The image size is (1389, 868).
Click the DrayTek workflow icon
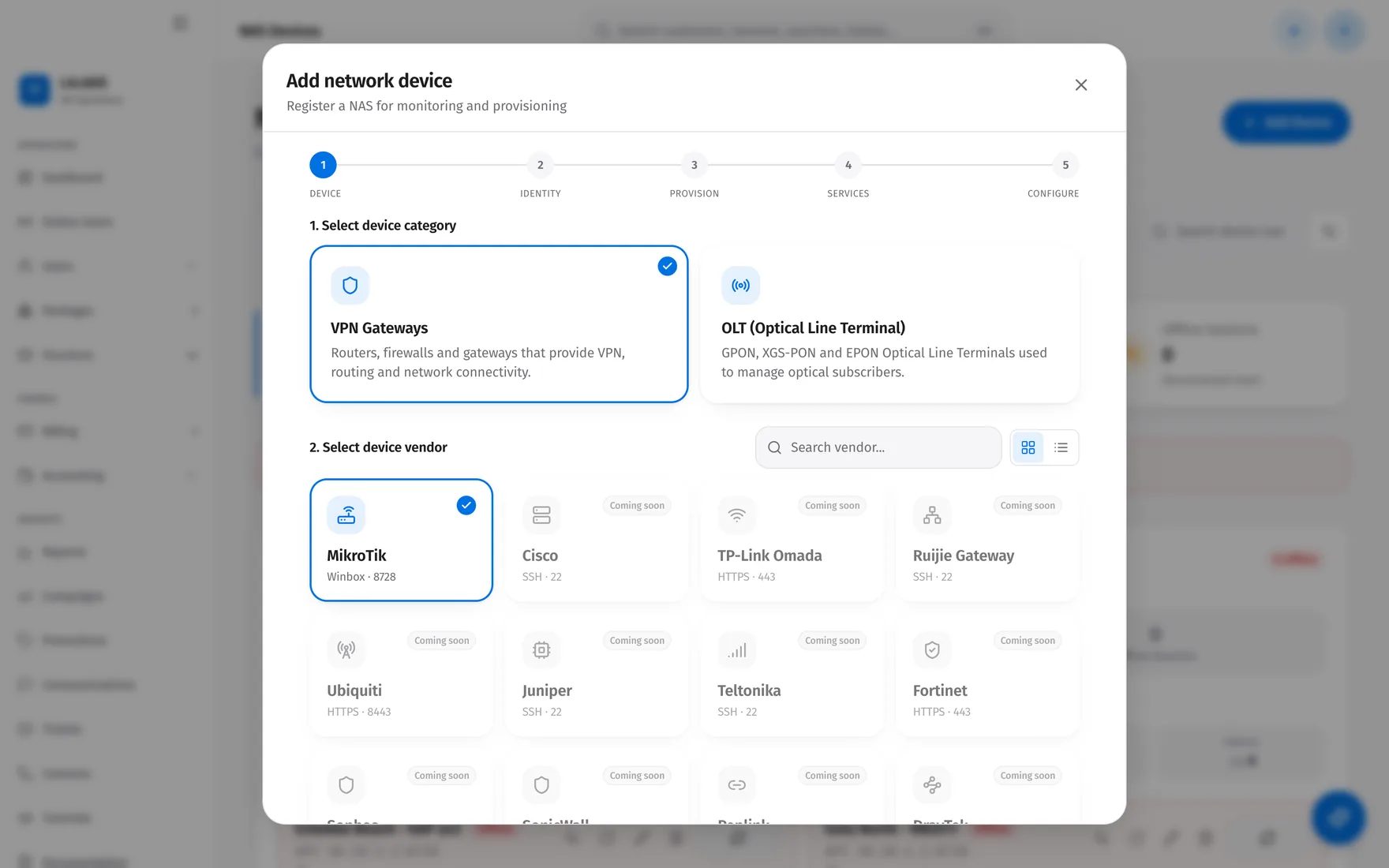[932, 785]
